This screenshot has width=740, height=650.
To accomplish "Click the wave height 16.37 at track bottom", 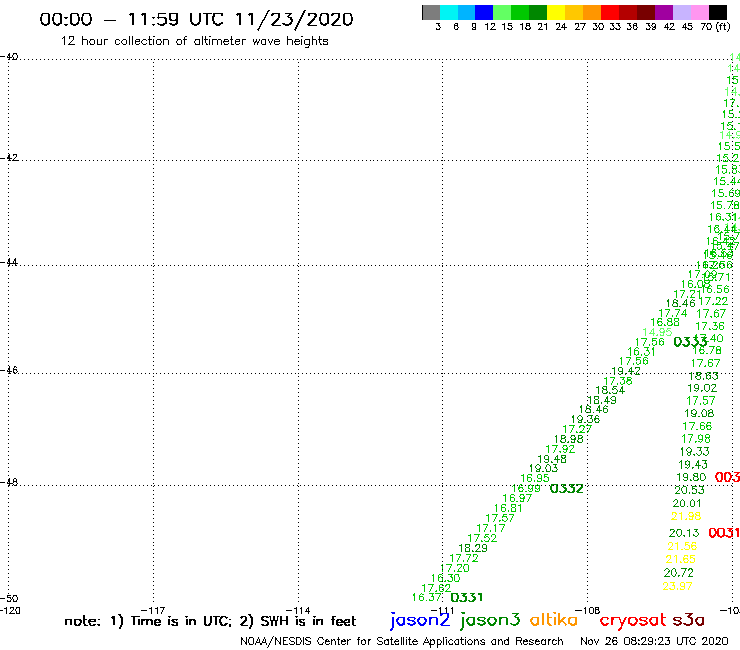I will [x=427, y=598].
